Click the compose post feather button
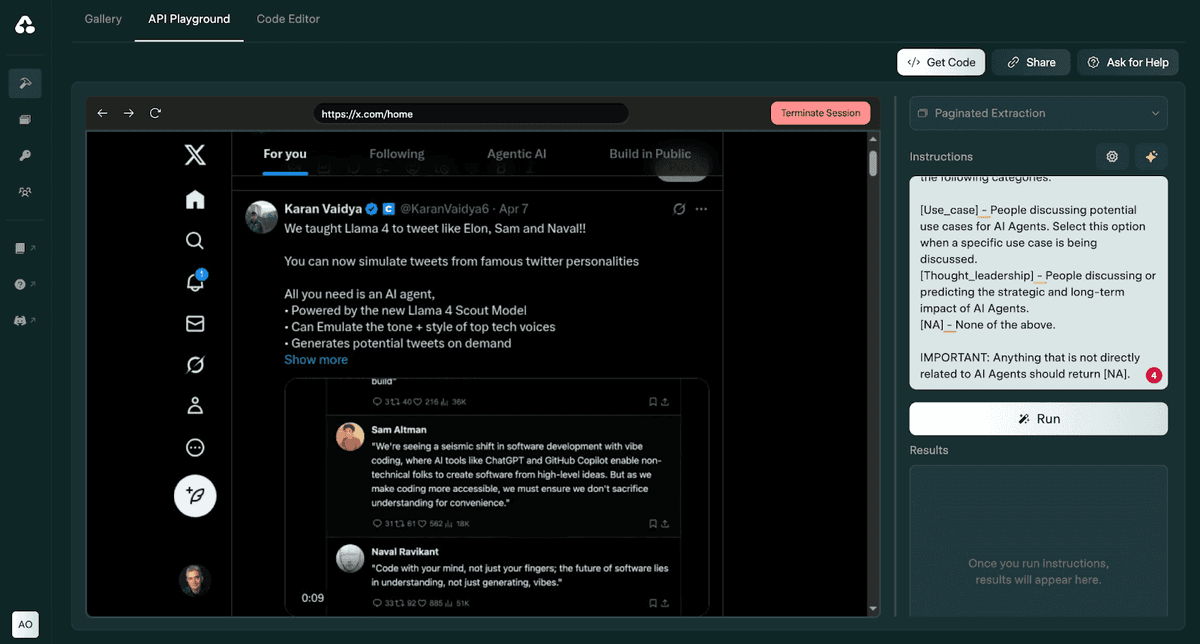1200x644 pixels. (195, 495)
